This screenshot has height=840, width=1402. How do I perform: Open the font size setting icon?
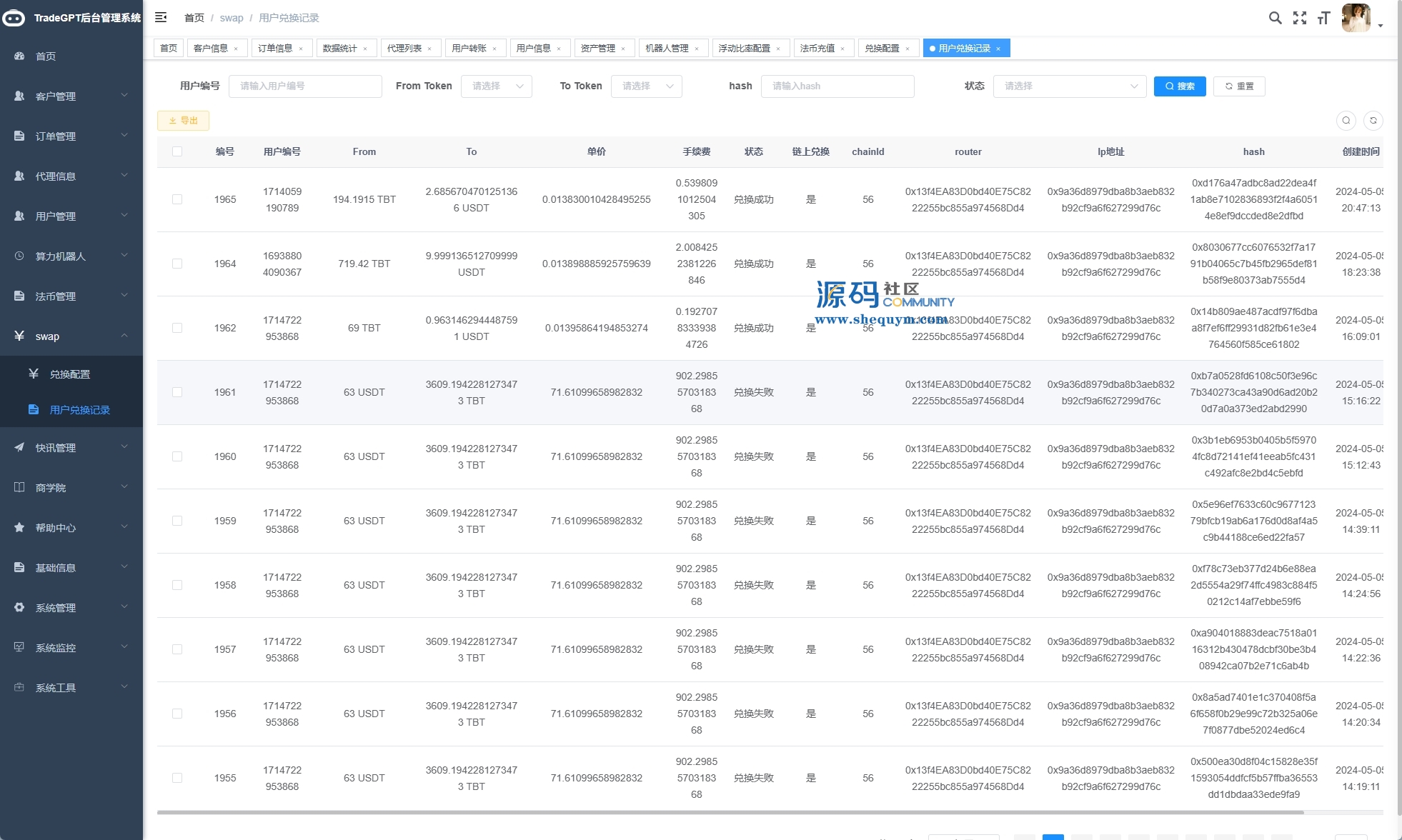pos(1323,18)
